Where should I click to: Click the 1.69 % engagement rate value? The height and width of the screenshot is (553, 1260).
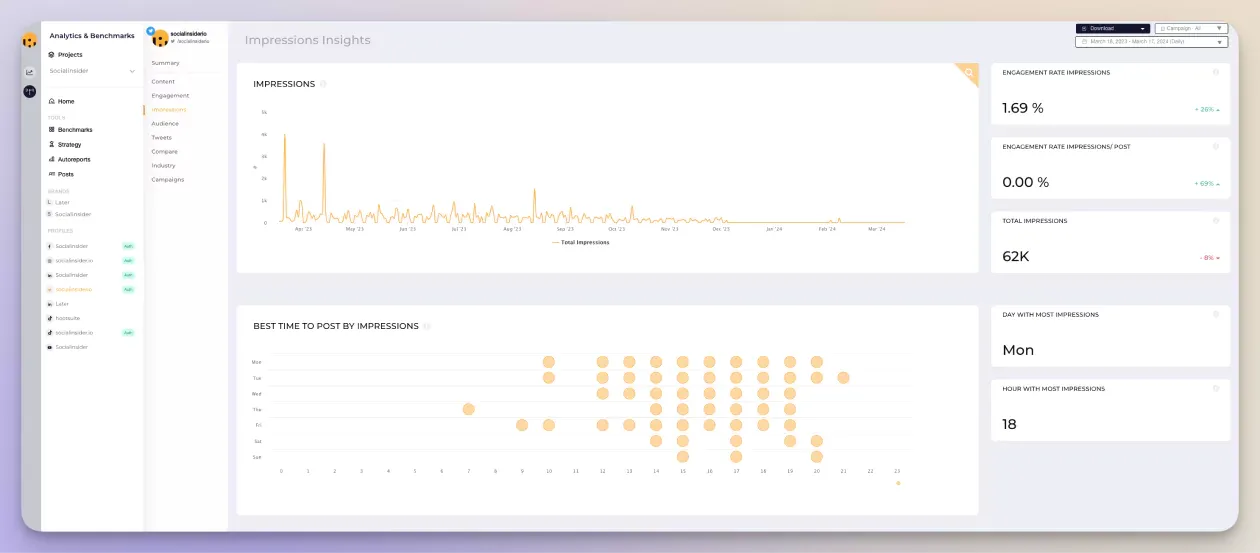[x=1023, y=108]
